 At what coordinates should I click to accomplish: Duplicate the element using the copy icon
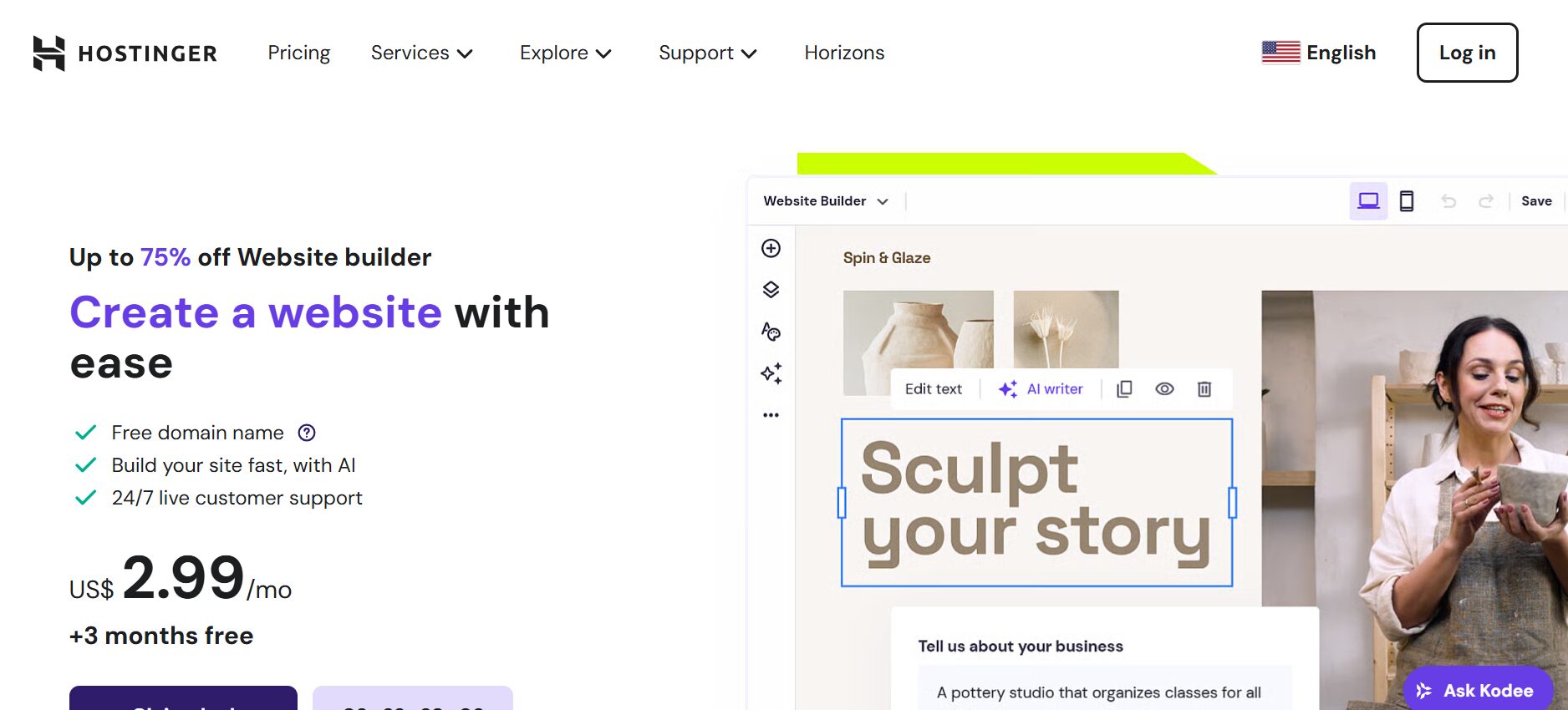click(x=1124, y=388)
